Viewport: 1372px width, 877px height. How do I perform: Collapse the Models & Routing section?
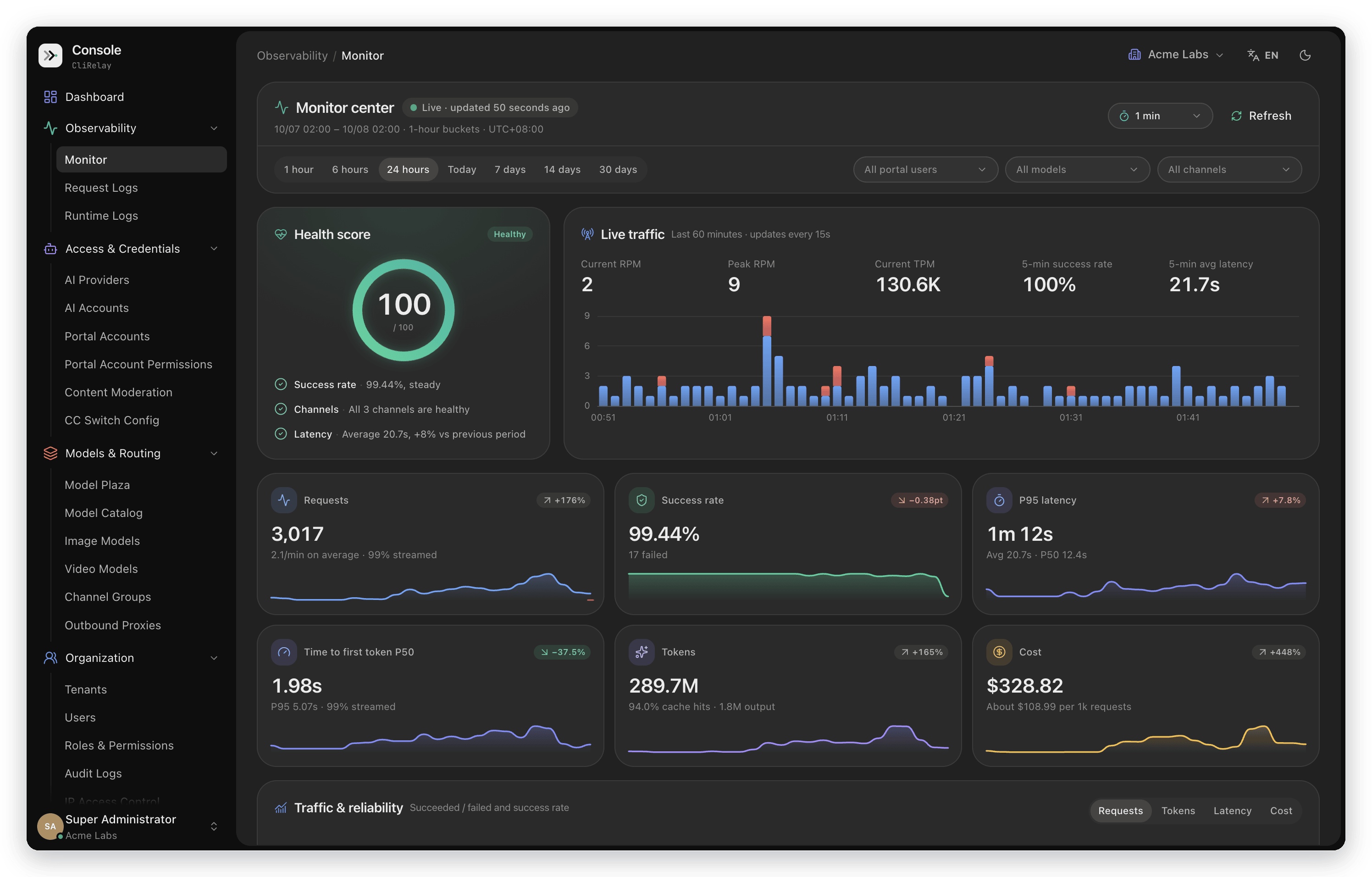pyautogui.click(x=214, y=454)
